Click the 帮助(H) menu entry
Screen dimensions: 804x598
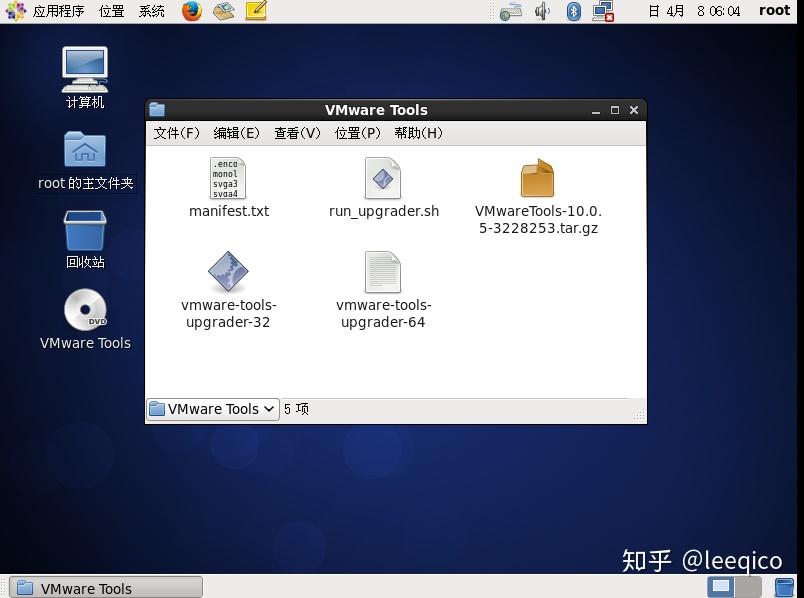pos(418,132)
